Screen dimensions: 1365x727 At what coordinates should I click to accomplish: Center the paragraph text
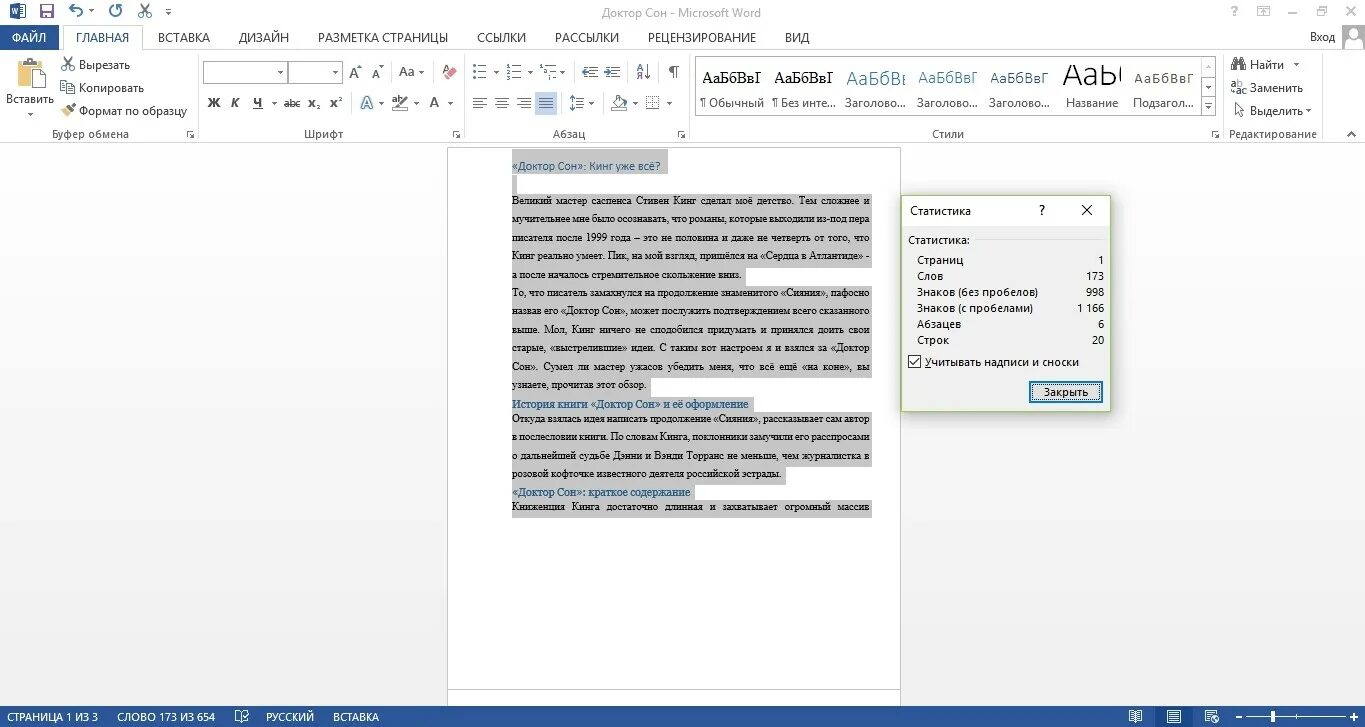[x=502, y=103]
